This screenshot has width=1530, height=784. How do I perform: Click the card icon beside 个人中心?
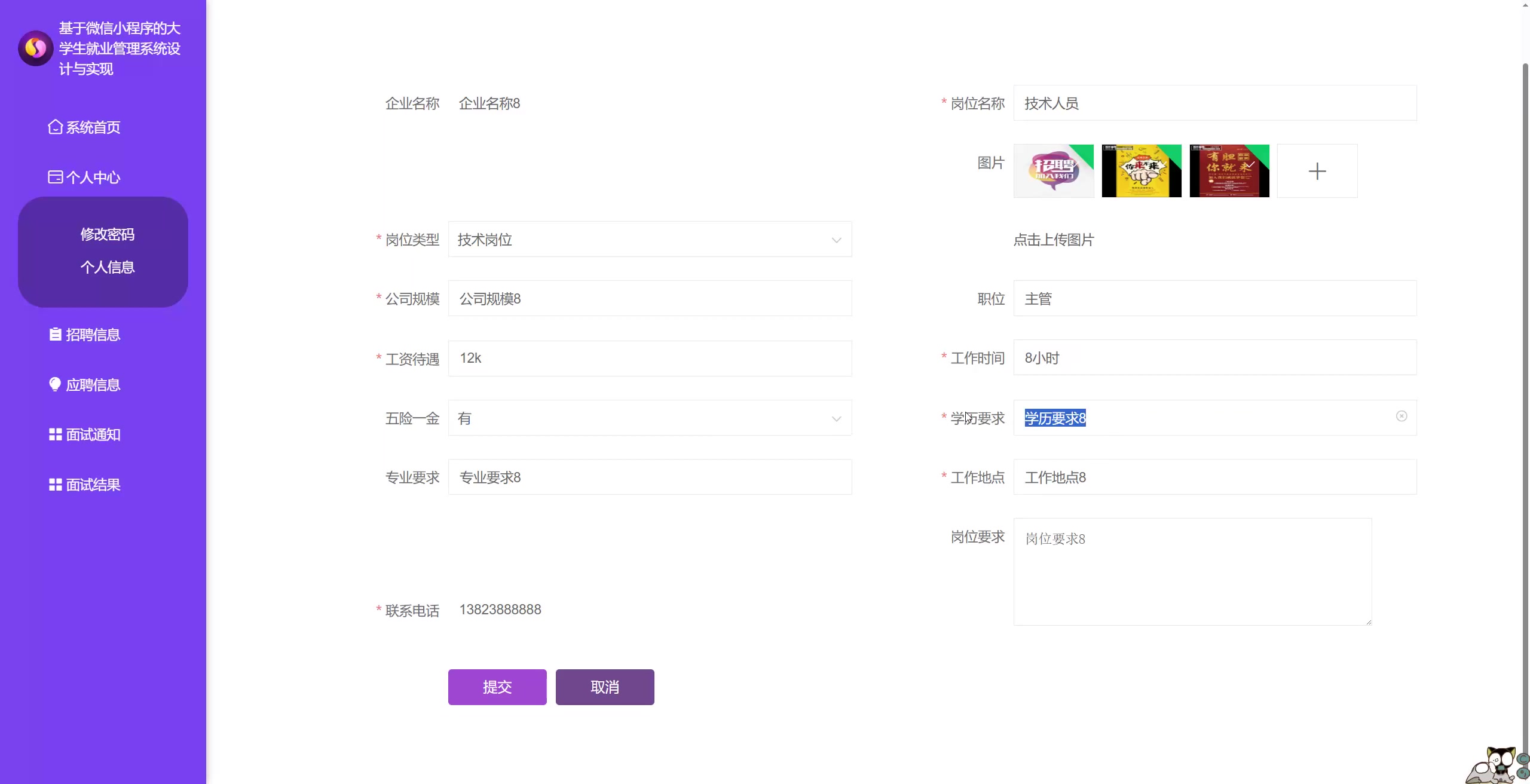click(55, 177)
